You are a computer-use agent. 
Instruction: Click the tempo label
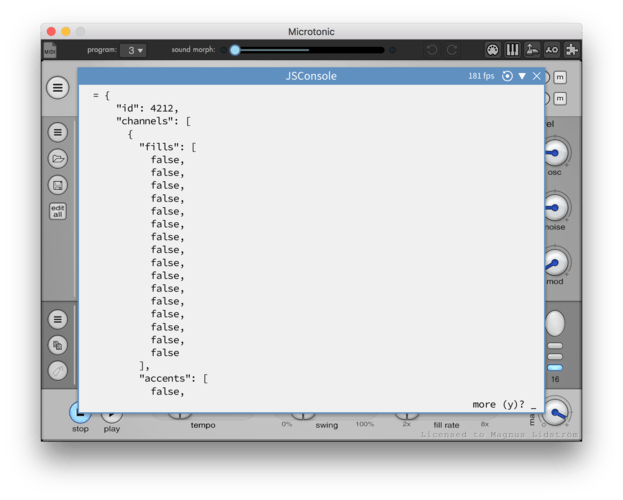tap(203, 425)
